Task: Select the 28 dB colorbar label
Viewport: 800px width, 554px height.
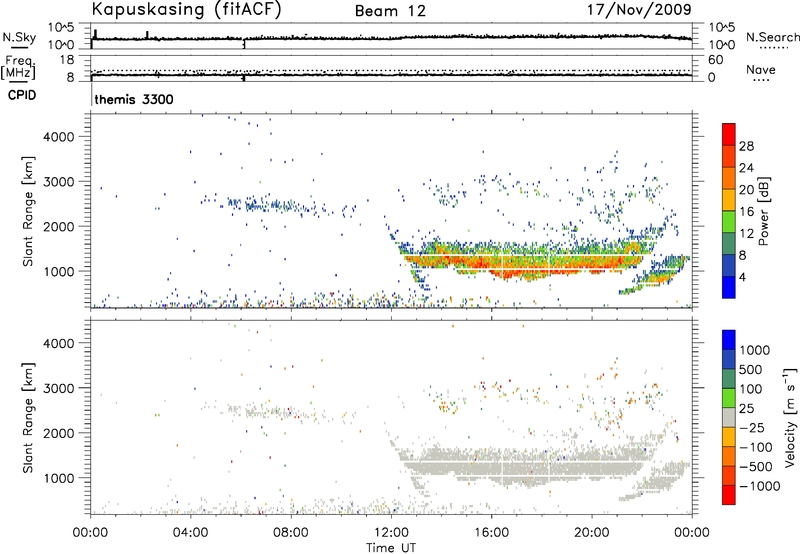Action: click(x=746, y=146)
